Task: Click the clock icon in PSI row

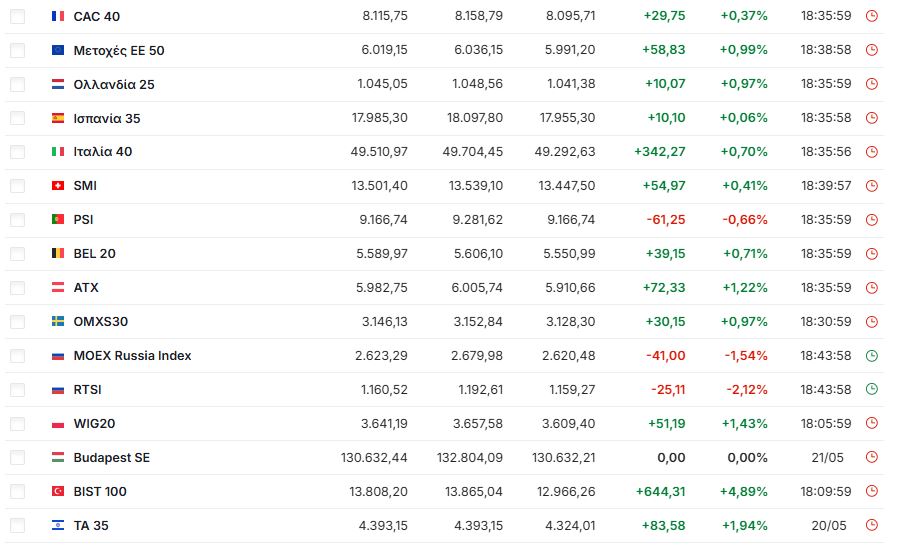Action: [x=871, y=220]
